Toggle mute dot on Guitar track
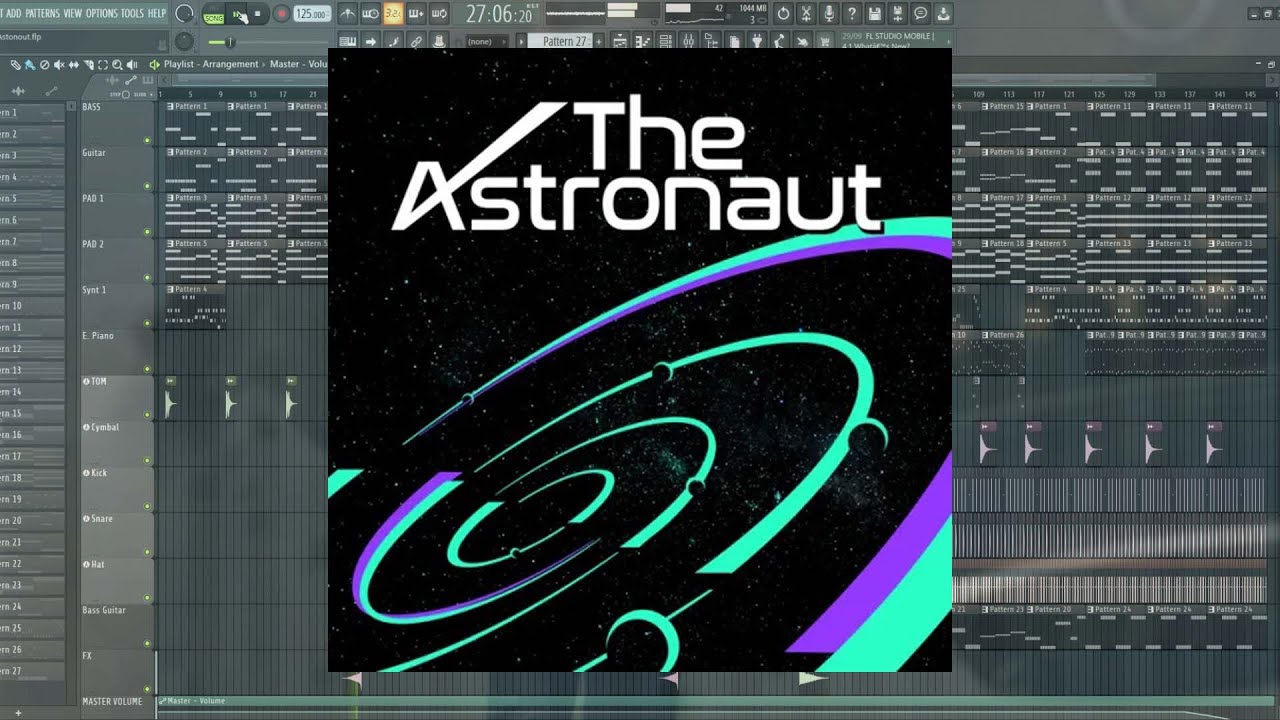The height and width of the screenshot is (720, 1280). pos(147,186)
